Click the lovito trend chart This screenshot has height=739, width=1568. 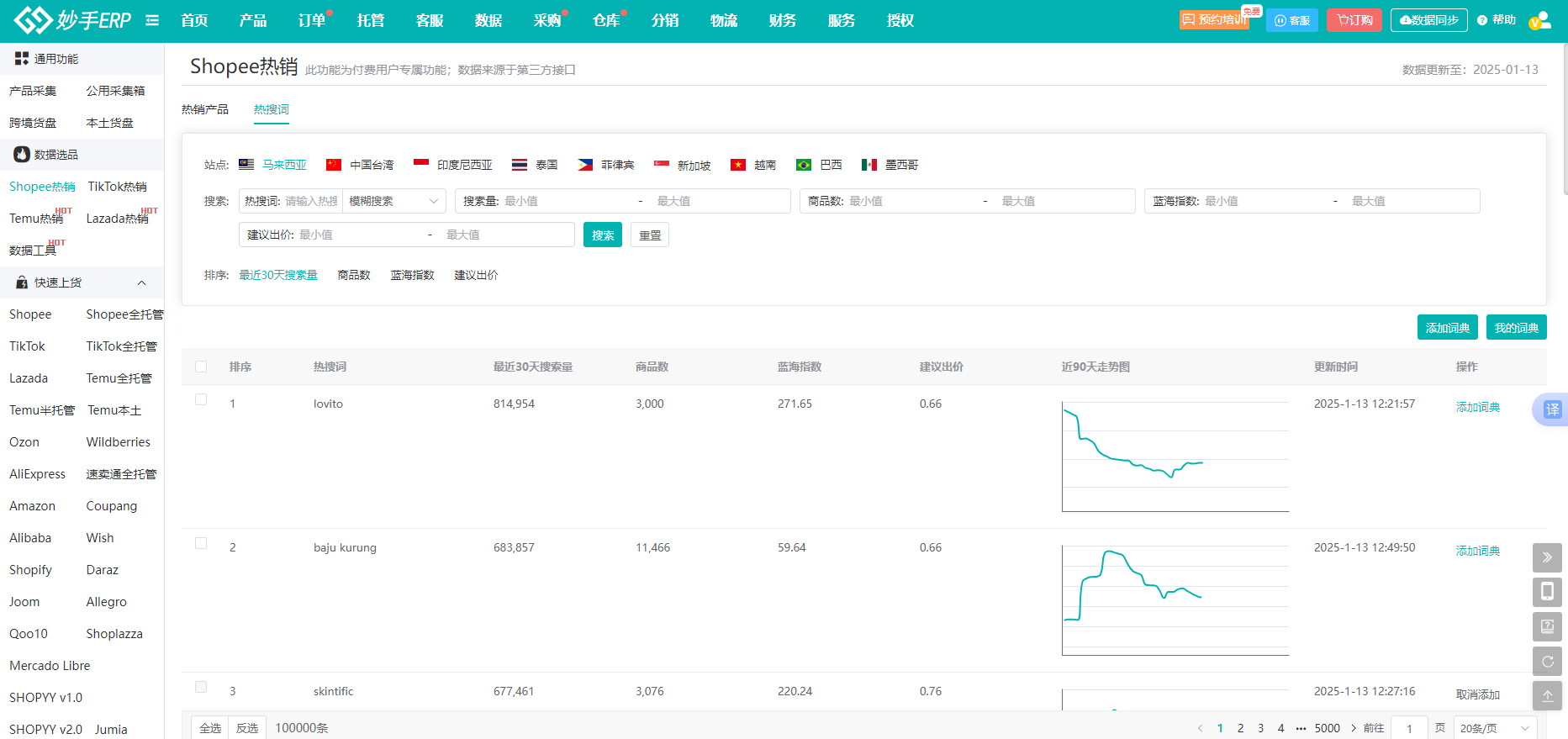pos(1175,457)
